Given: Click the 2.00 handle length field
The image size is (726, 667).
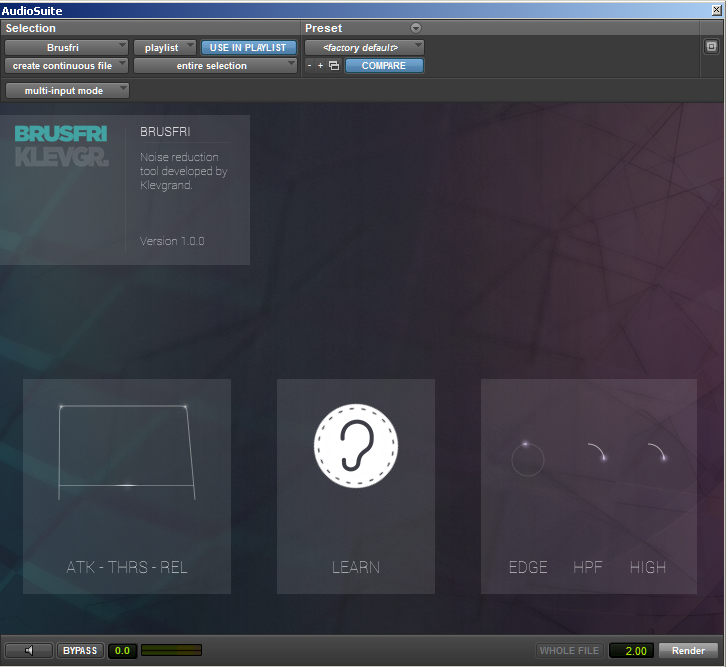Looking at the screenshot, I should 631,651.
